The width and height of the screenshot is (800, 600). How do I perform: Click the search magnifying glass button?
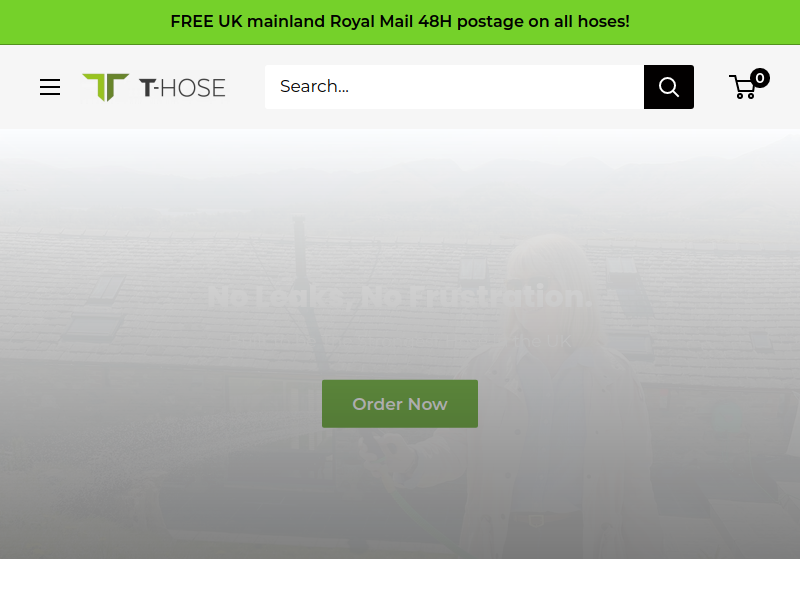point(668,87)
